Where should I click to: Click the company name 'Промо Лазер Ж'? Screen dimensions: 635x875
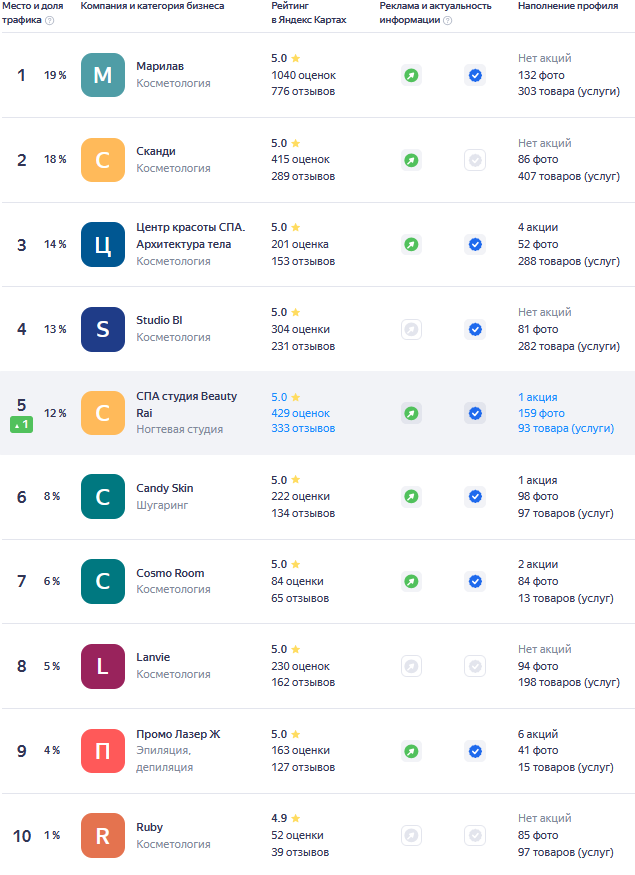point(178,734)
